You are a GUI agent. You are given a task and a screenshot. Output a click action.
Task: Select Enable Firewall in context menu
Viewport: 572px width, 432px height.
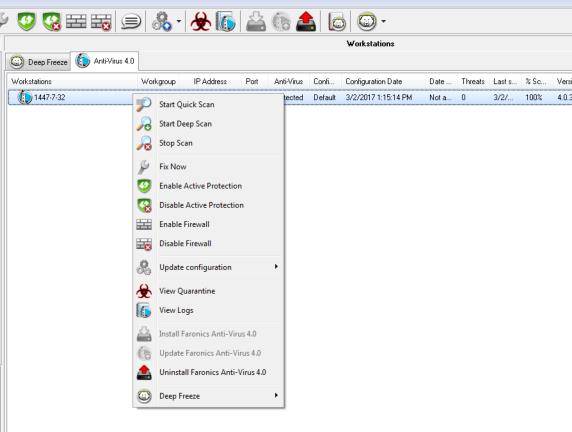[x=208, y=224]
